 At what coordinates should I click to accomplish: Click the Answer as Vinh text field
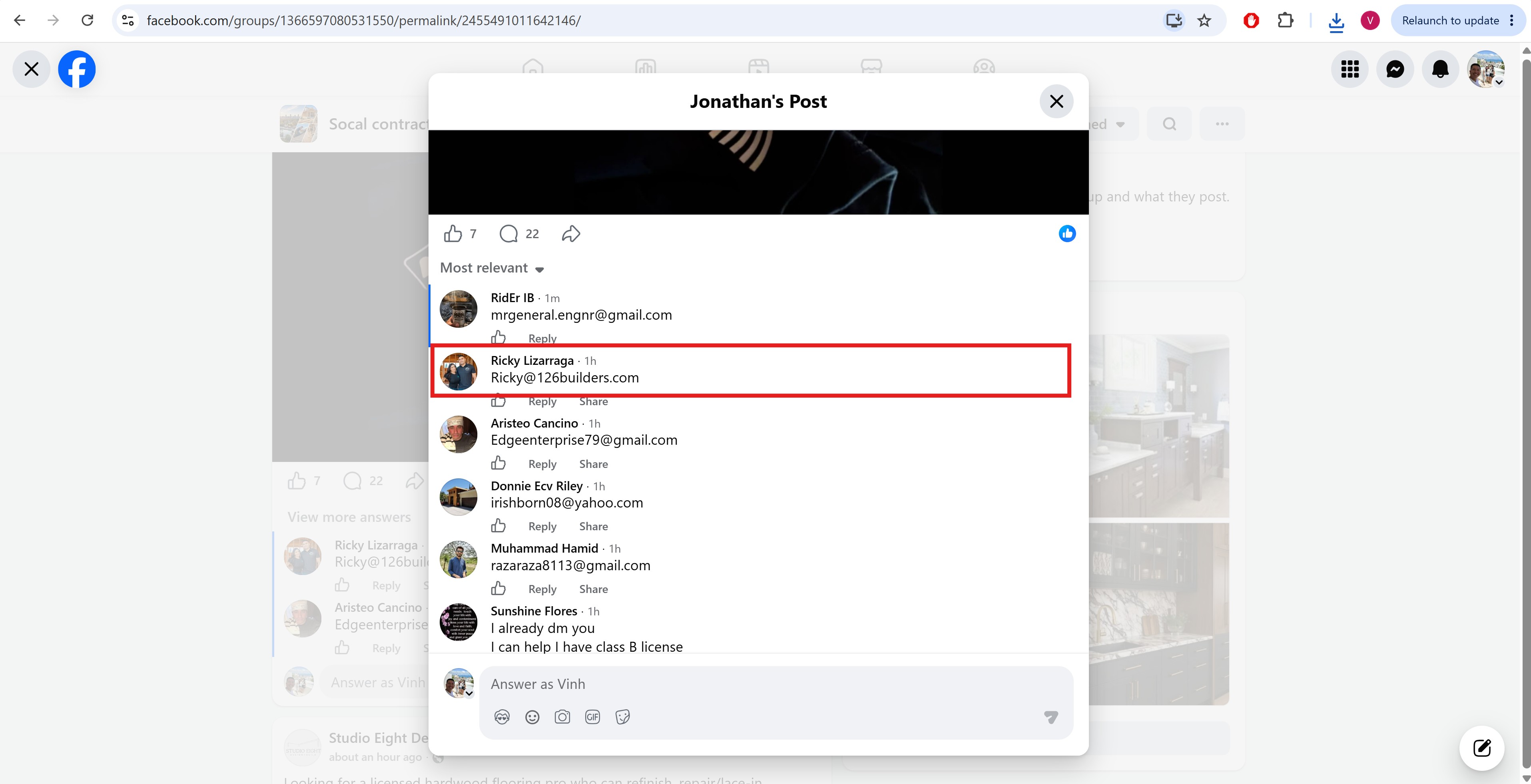[776, 684]
